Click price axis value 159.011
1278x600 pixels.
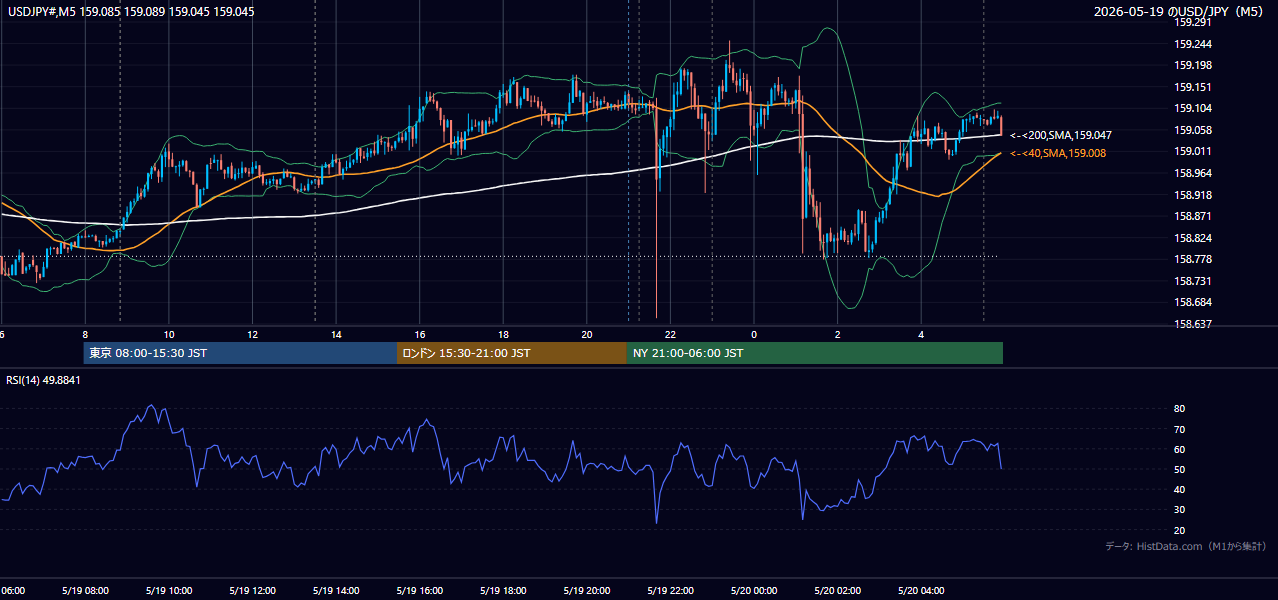(x=1193, y=151)
